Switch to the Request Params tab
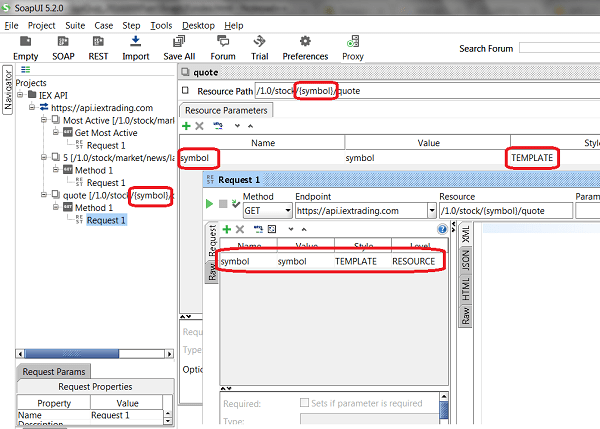This screenshot has height=429, width=600. [54, 372]
